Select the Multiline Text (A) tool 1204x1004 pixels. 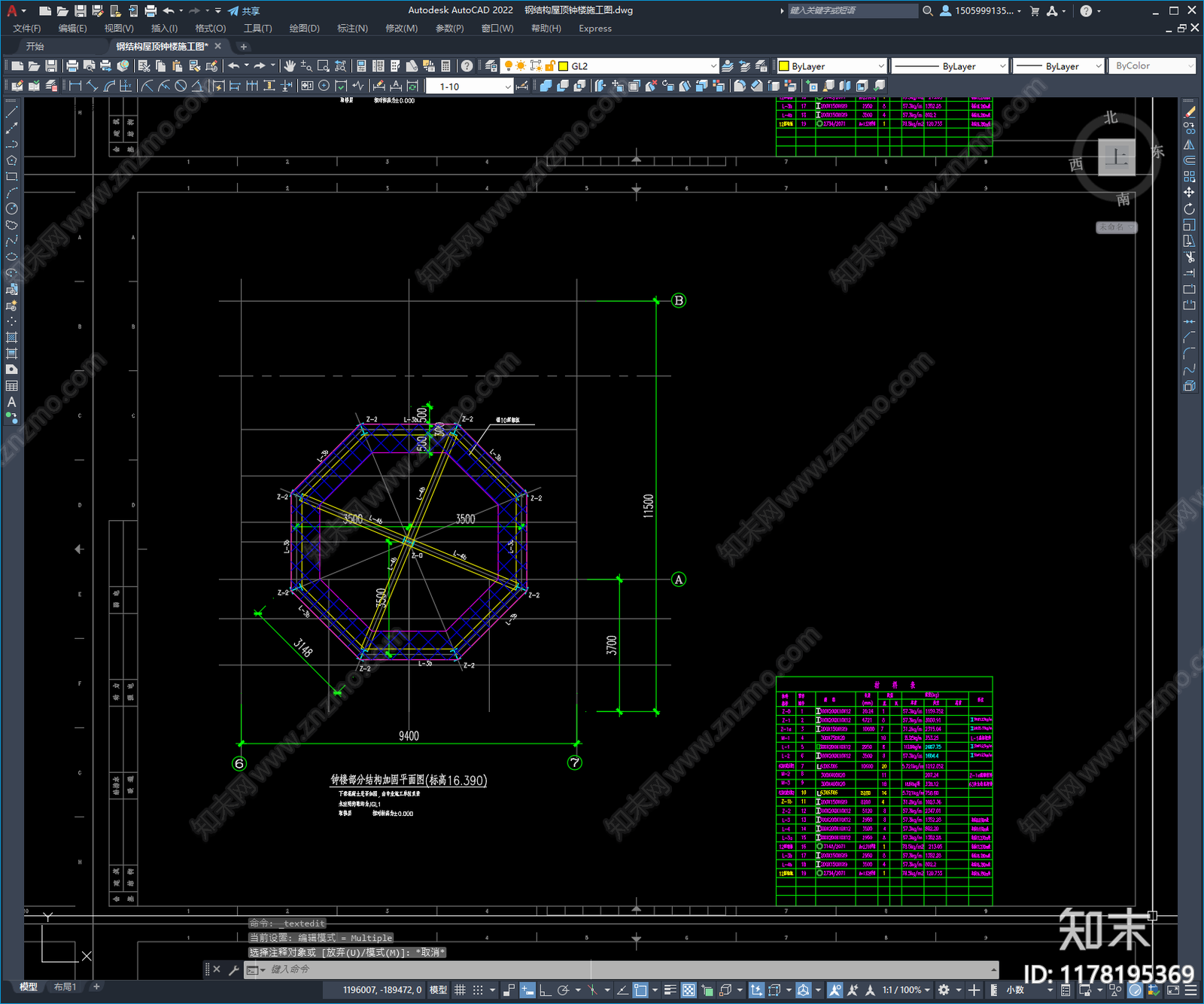[11, 403]
